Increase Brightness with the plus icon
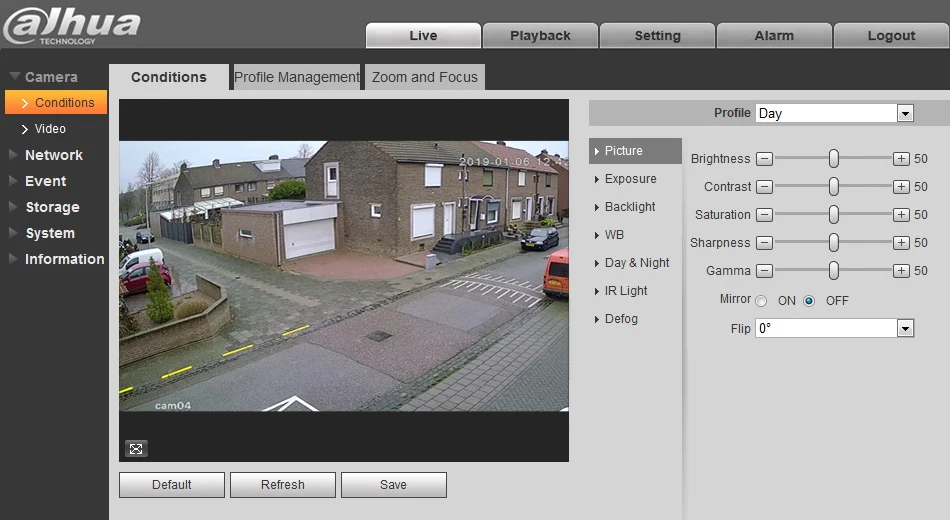The width and height of the screenshot is (950, 520). 901,159
